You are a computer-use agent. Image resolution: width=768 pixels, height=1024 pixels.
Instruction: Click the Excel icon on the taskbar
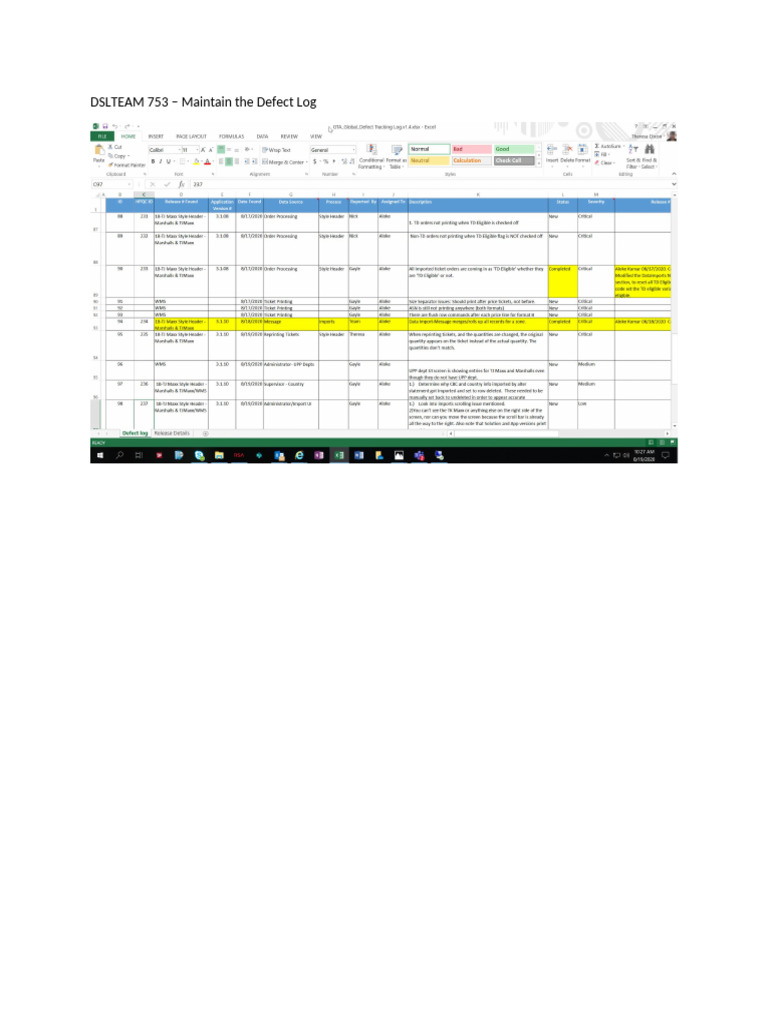[x=338, y=455]
